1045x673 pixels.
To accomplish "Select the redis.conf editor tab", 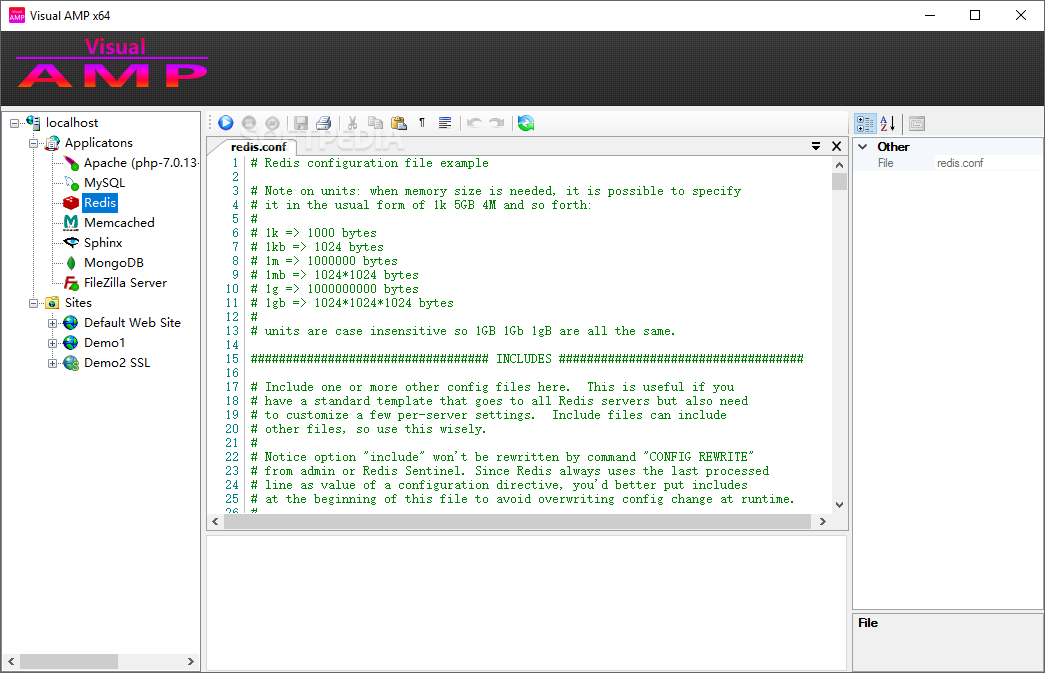I will (259, 147).
